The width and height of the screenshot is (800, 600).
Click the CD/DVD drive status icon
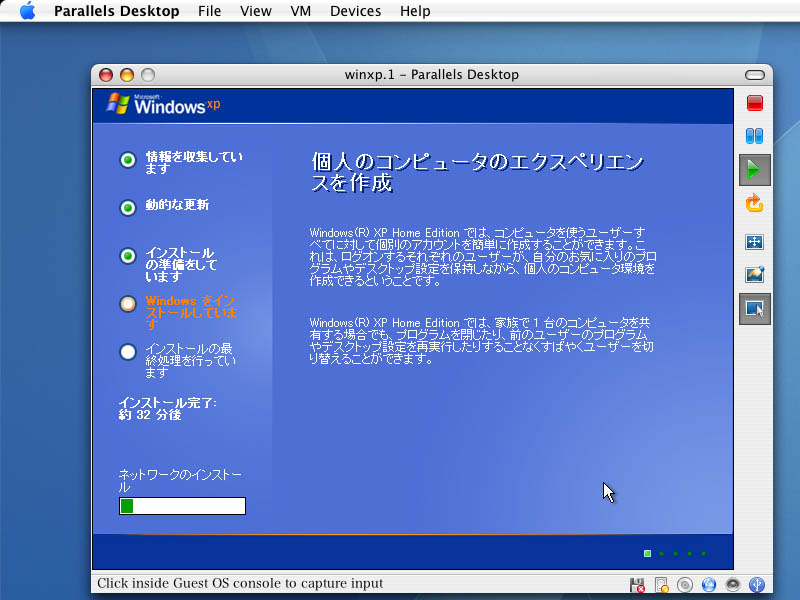click(685, 584)
